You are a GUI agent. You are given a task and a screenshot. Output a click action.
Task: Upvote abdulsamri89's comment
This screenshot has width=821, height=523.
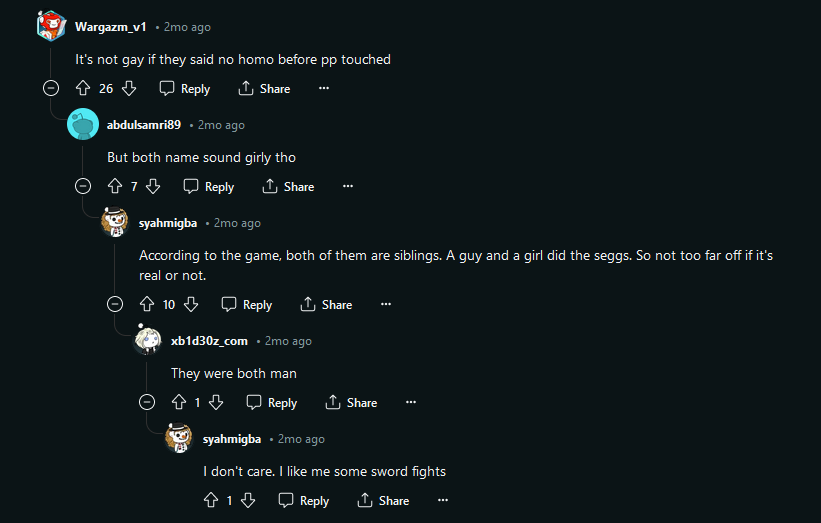tap(115, 186)
